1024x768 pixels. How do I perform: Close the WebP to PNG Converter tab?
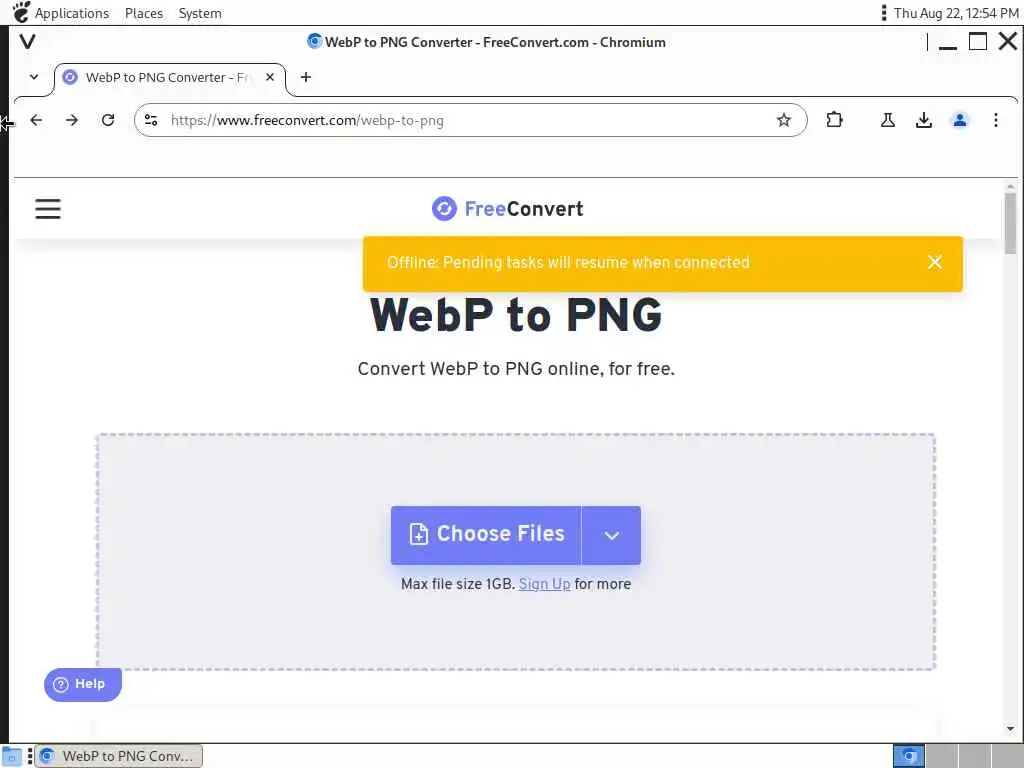(x=270, y=77)
